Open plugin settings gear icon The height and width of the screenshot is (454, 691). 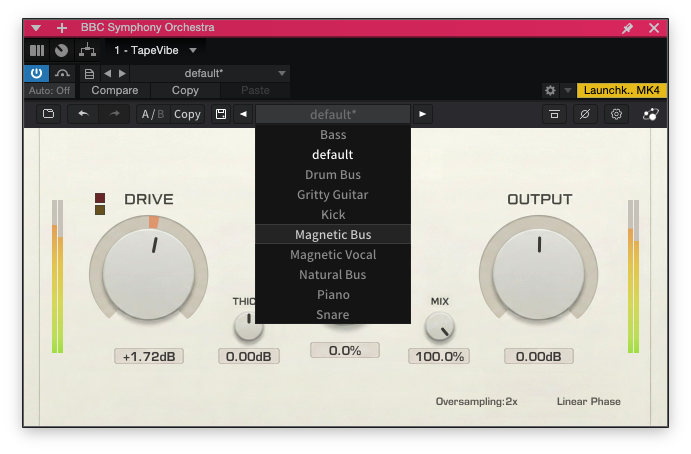tap(616, 114)
